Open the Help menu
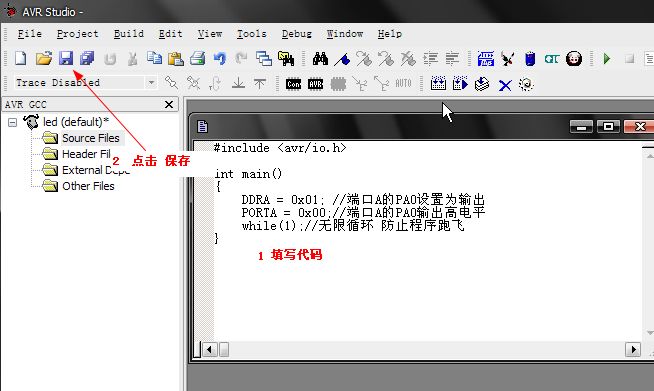The width and height of the screenshot is (654, 391). coord(390,34)
